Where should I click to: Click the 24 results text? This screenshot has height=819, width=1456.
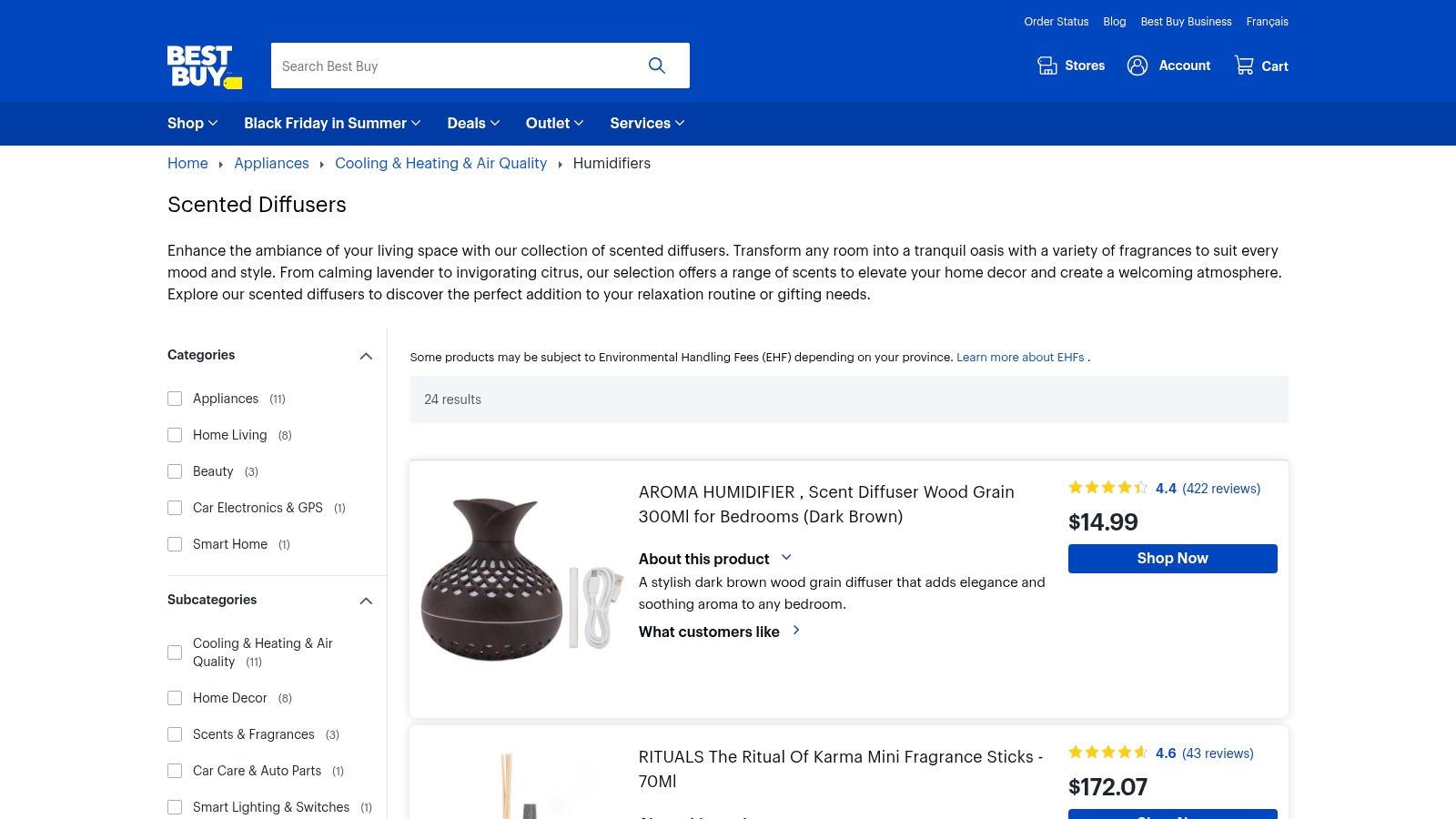(452, 399)
